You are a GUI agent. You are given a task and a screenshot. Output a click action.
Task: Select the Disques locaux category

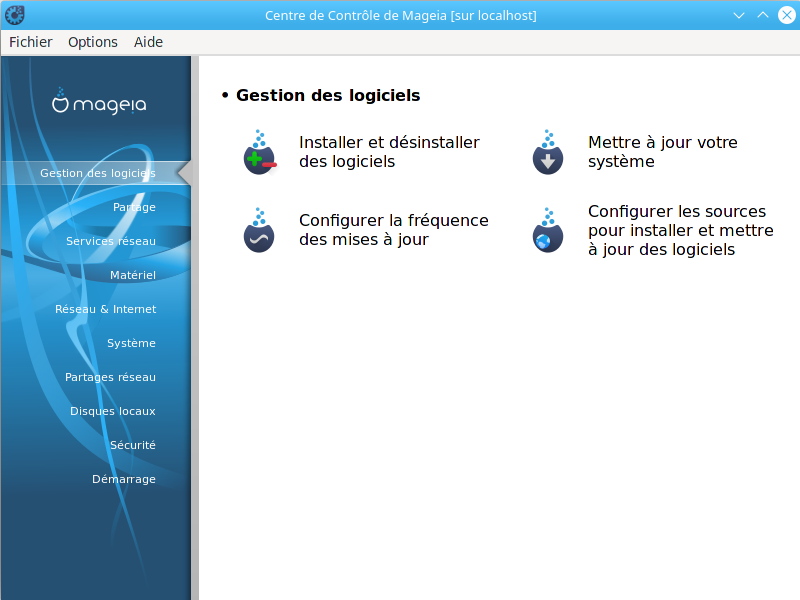(x=113, y=411)
